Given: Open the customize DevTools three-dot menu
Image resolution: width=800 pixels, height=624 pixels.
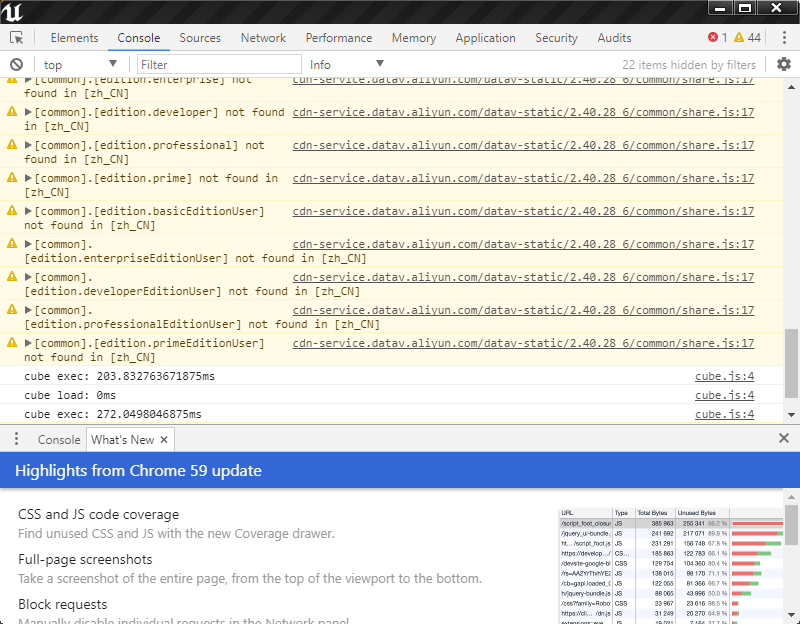Looking at the screenshot, I should coord(784,37).
